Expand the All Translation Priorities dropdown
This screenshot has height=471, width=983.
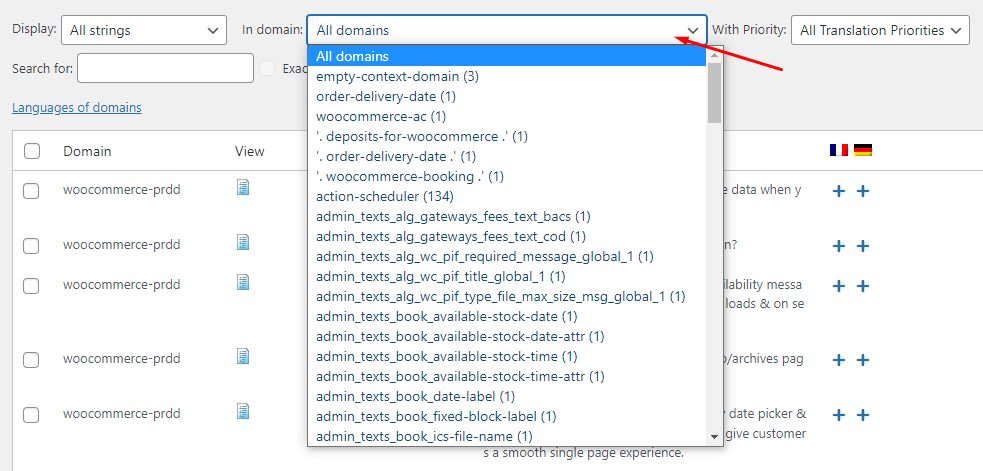coord(880,31)
